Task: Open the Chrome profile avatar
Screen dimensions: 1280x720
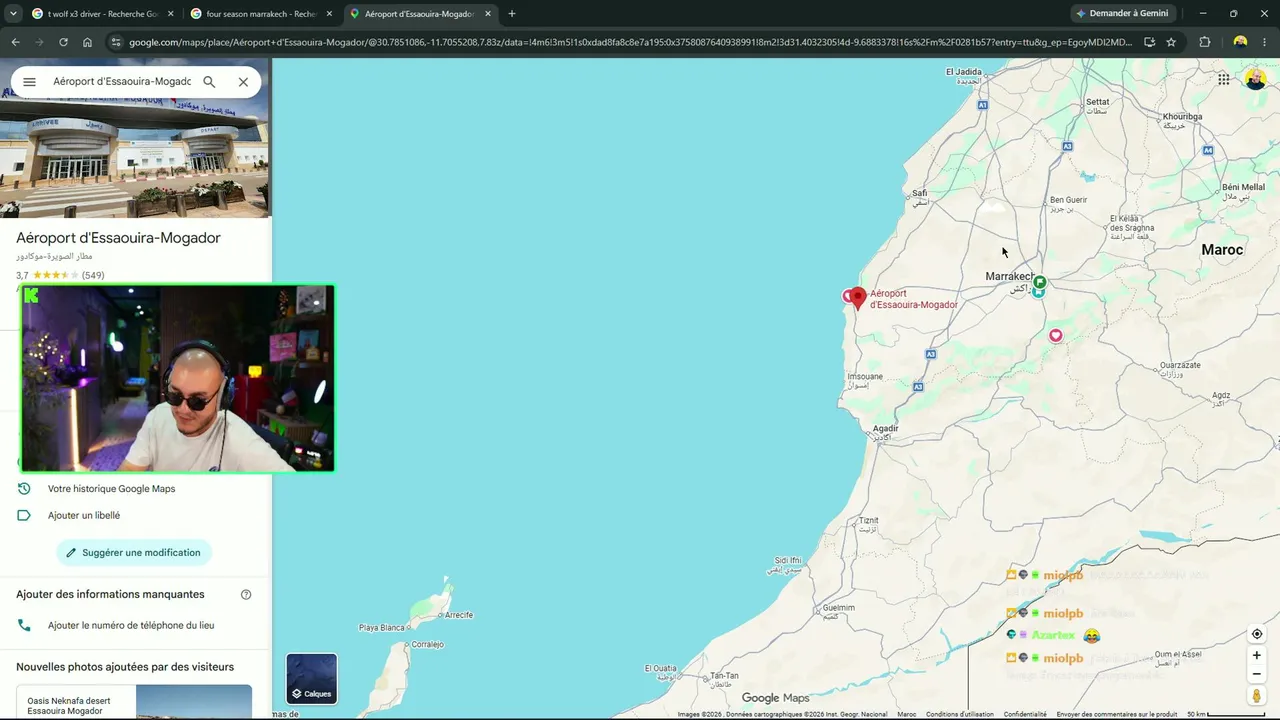Action: pyautogui.click(x=1240, y=42)
